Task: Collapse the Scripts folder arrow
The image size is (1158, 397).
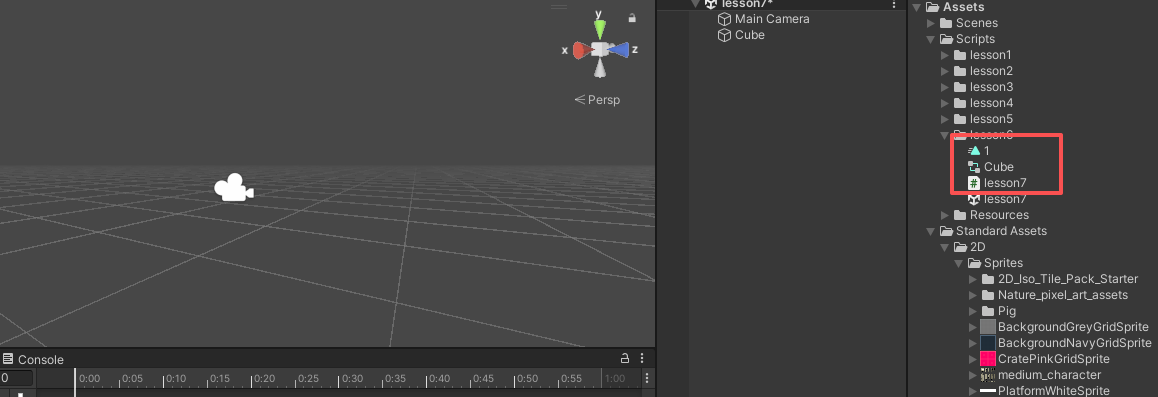Action: (931, 39)
